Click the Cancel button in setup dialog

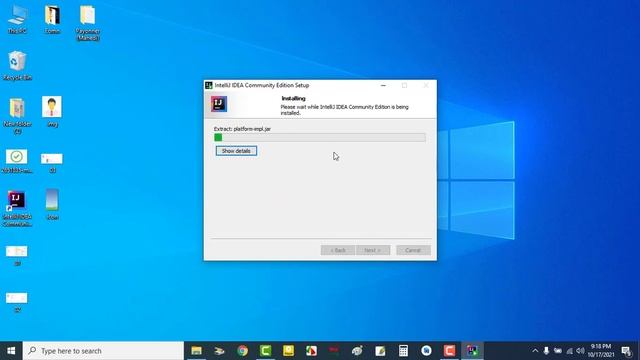pos(413,250)
